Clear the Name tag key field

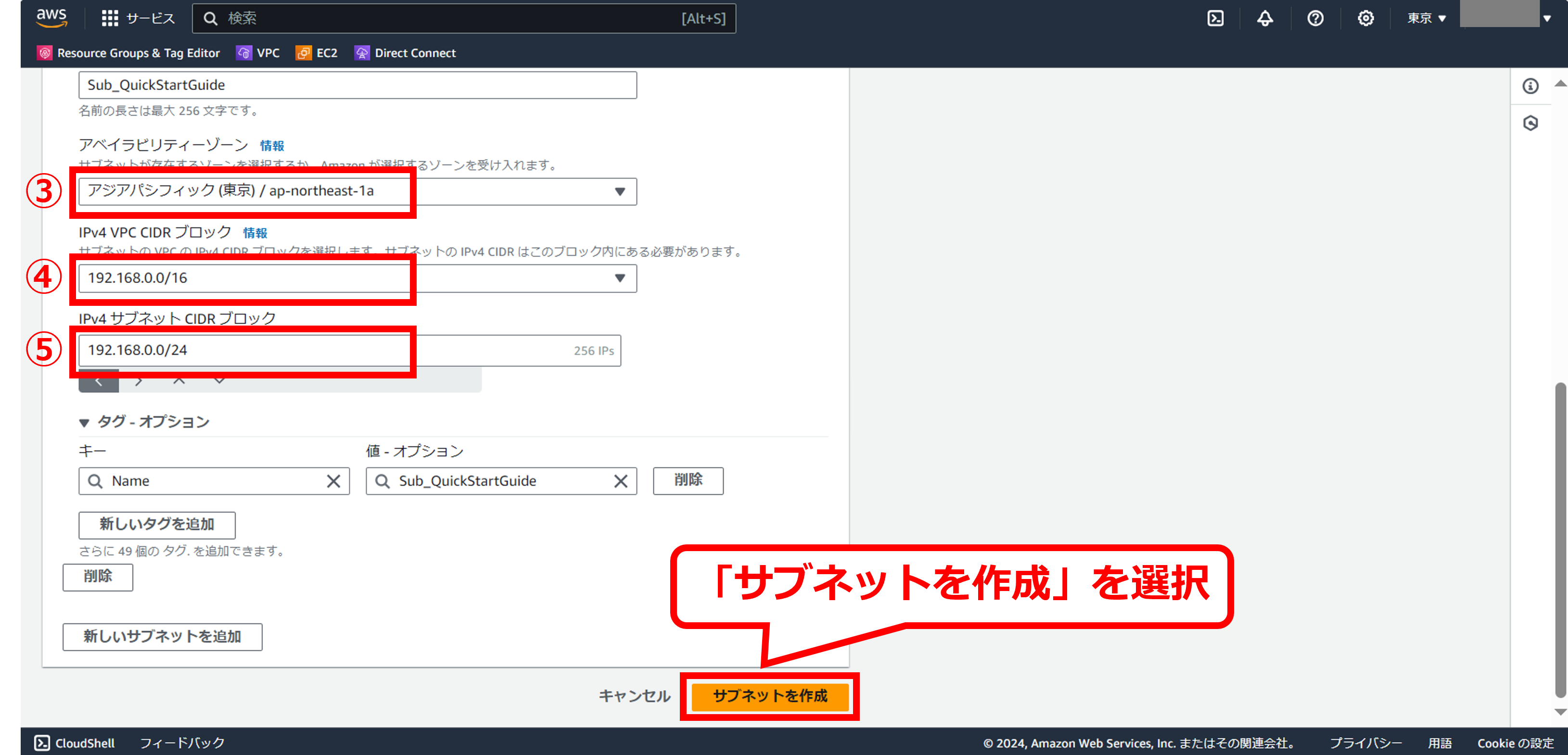(333, 481)
